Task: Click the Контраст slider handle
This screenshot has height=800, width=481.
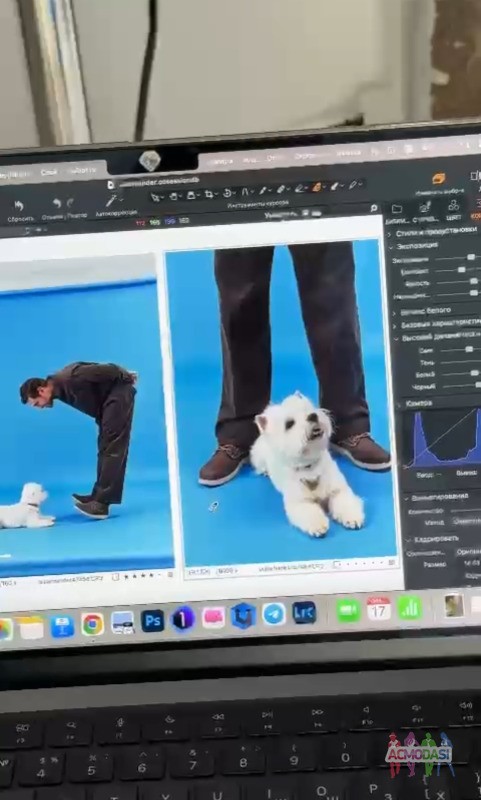Action: click(x=461, y=269)
